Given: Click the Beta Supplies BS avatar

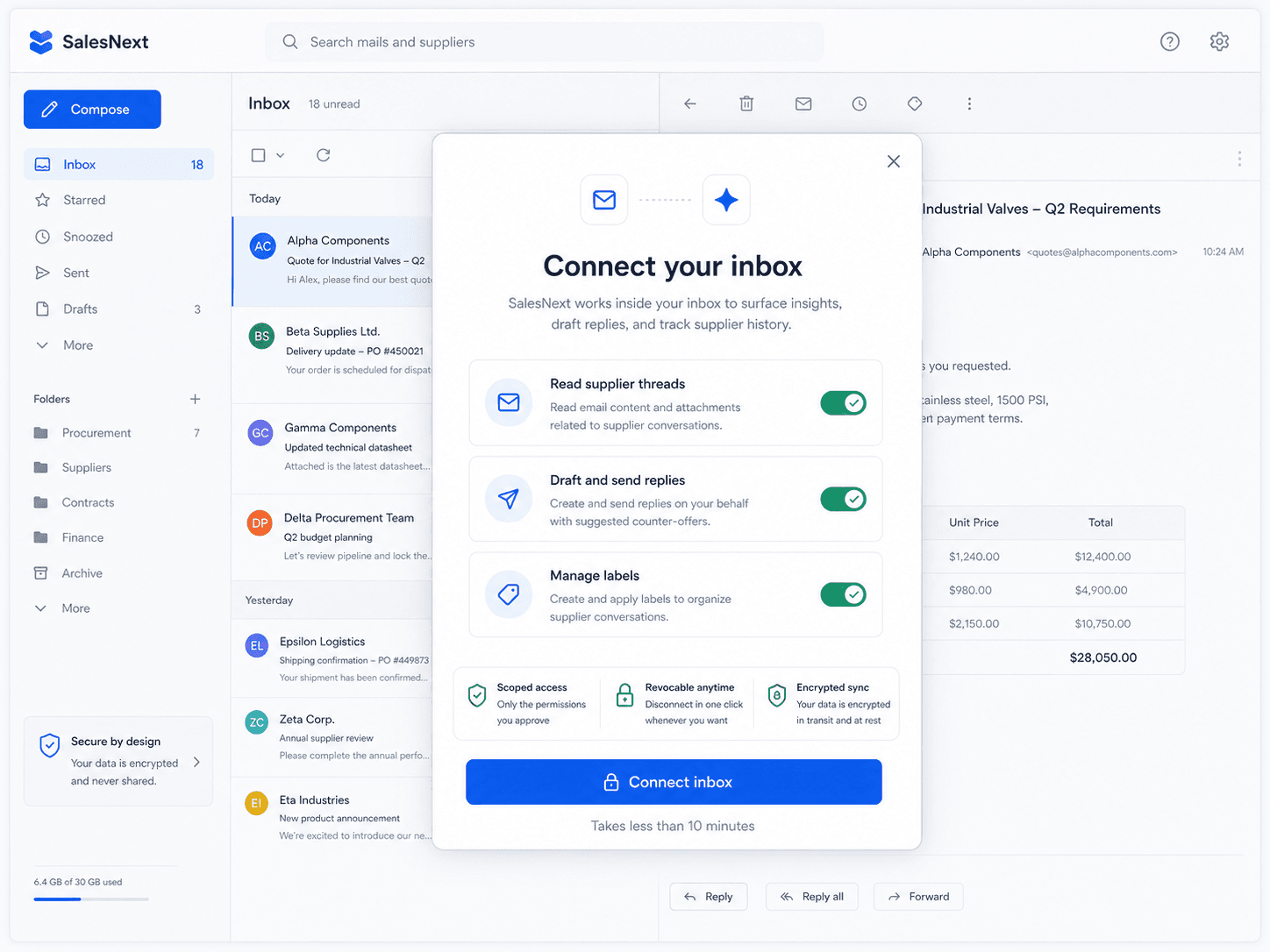Looking at the screenshot, I should 261,337.
